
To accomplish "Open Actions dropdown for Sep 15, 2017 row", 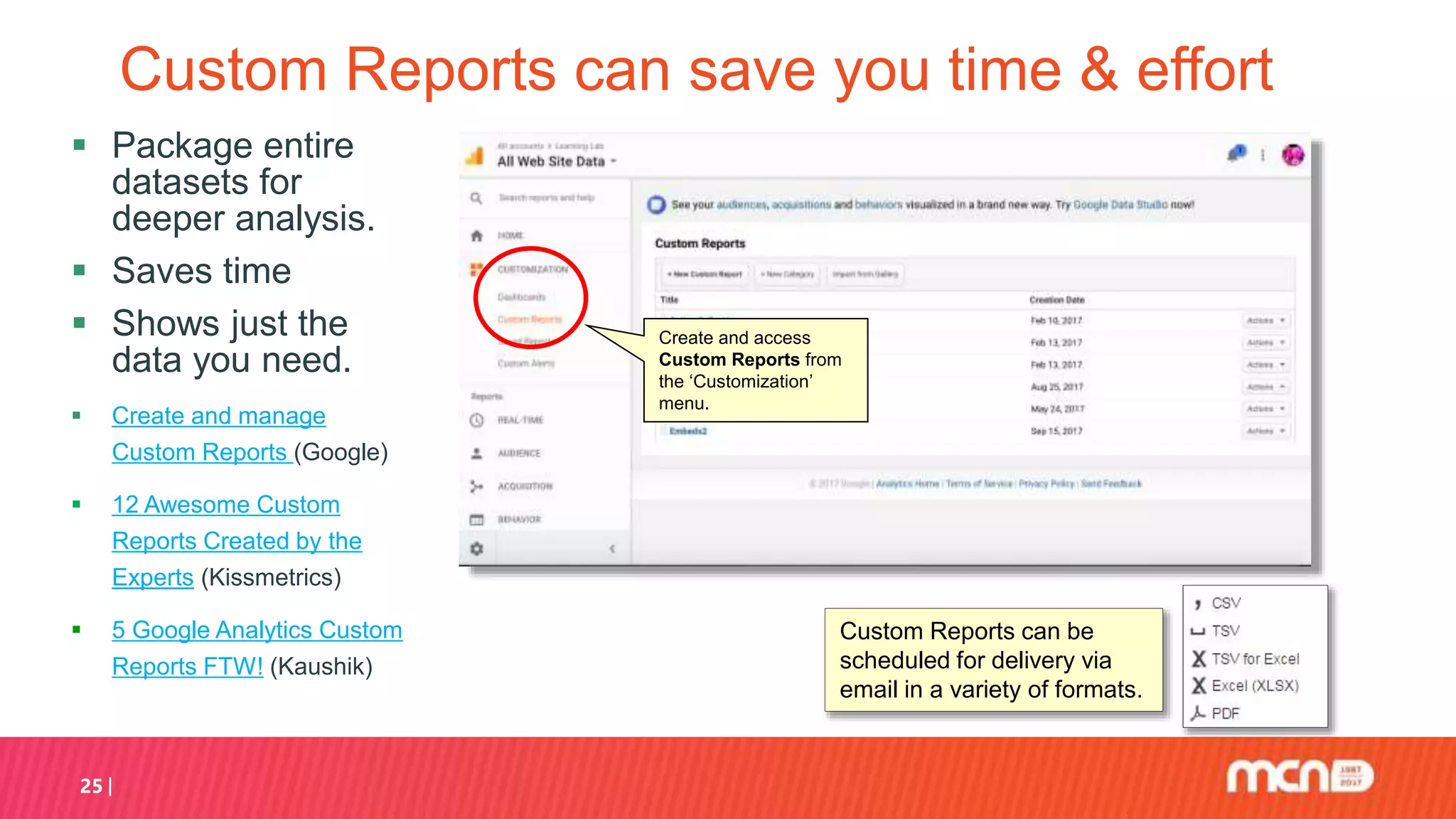I will 1265,431.
